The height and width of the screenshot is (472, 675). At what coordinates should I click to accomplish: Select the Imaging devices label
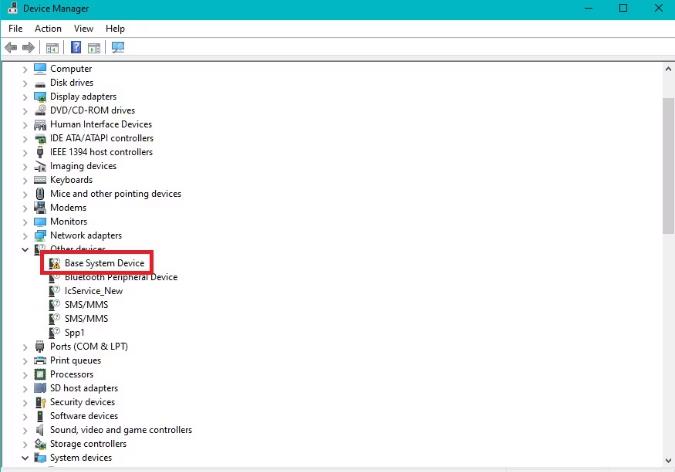pos(83,166)
